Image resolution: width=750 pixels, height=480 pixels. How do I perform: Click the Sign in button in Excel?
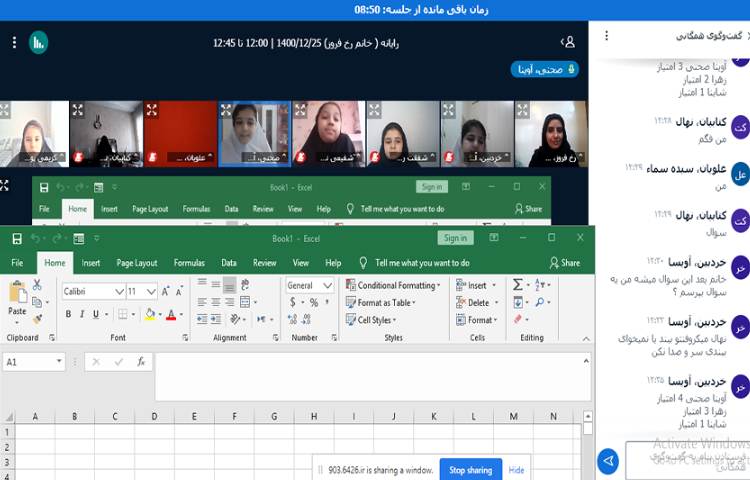tap(455, 238)
